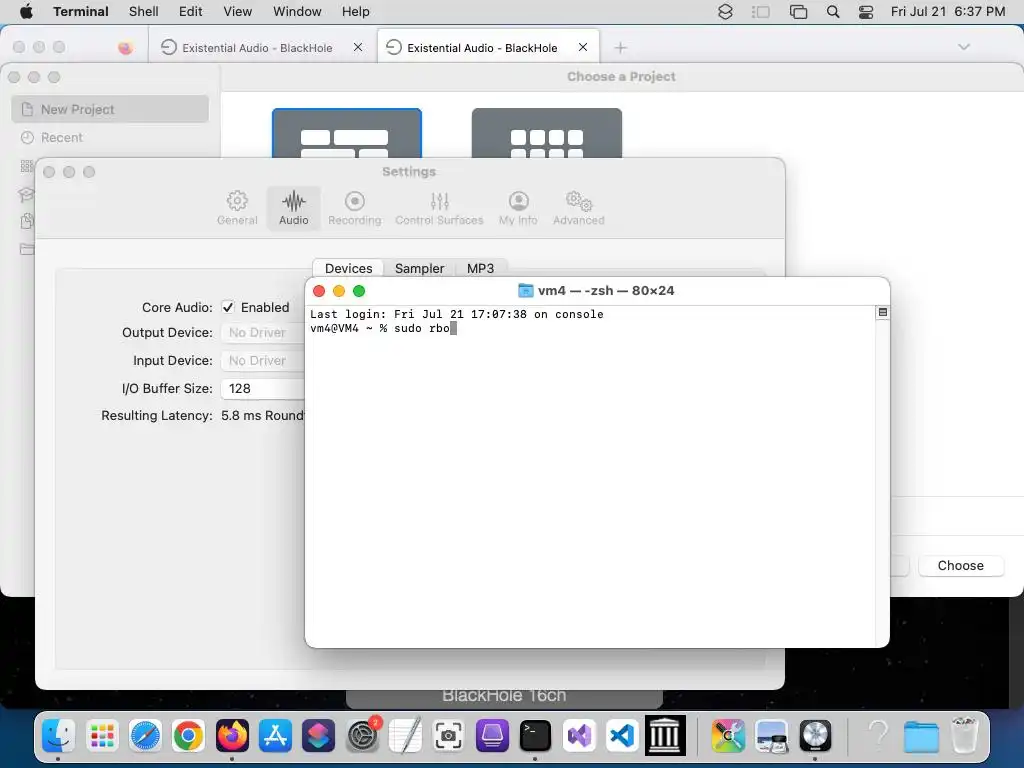This screenshot has height=768, width=1024.
Task: Open the I/O Buffer Size dropdown
Action: (263, 389)
